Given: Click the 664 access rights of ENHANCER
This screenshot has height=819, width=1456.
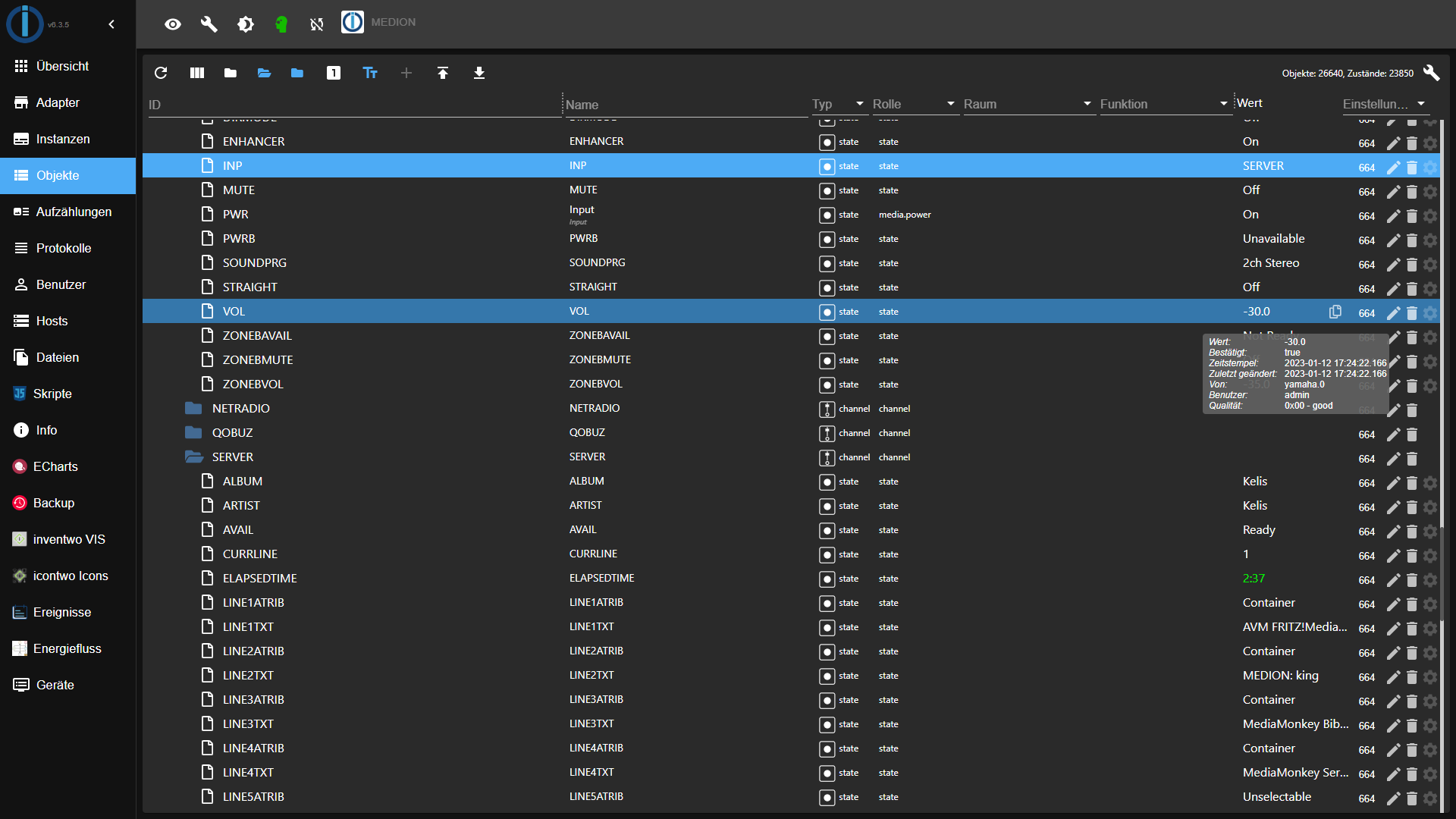Looking at the screenshot, I should (1367, 143).
